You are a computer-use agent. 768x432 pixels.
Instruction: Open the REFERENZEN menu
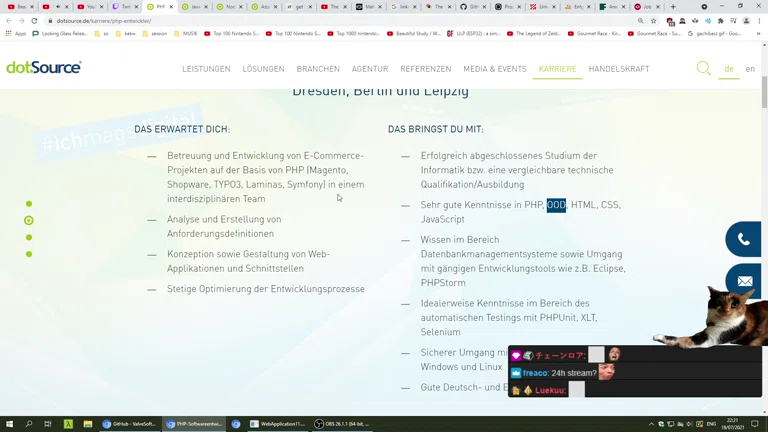click(x=426, y=69)
